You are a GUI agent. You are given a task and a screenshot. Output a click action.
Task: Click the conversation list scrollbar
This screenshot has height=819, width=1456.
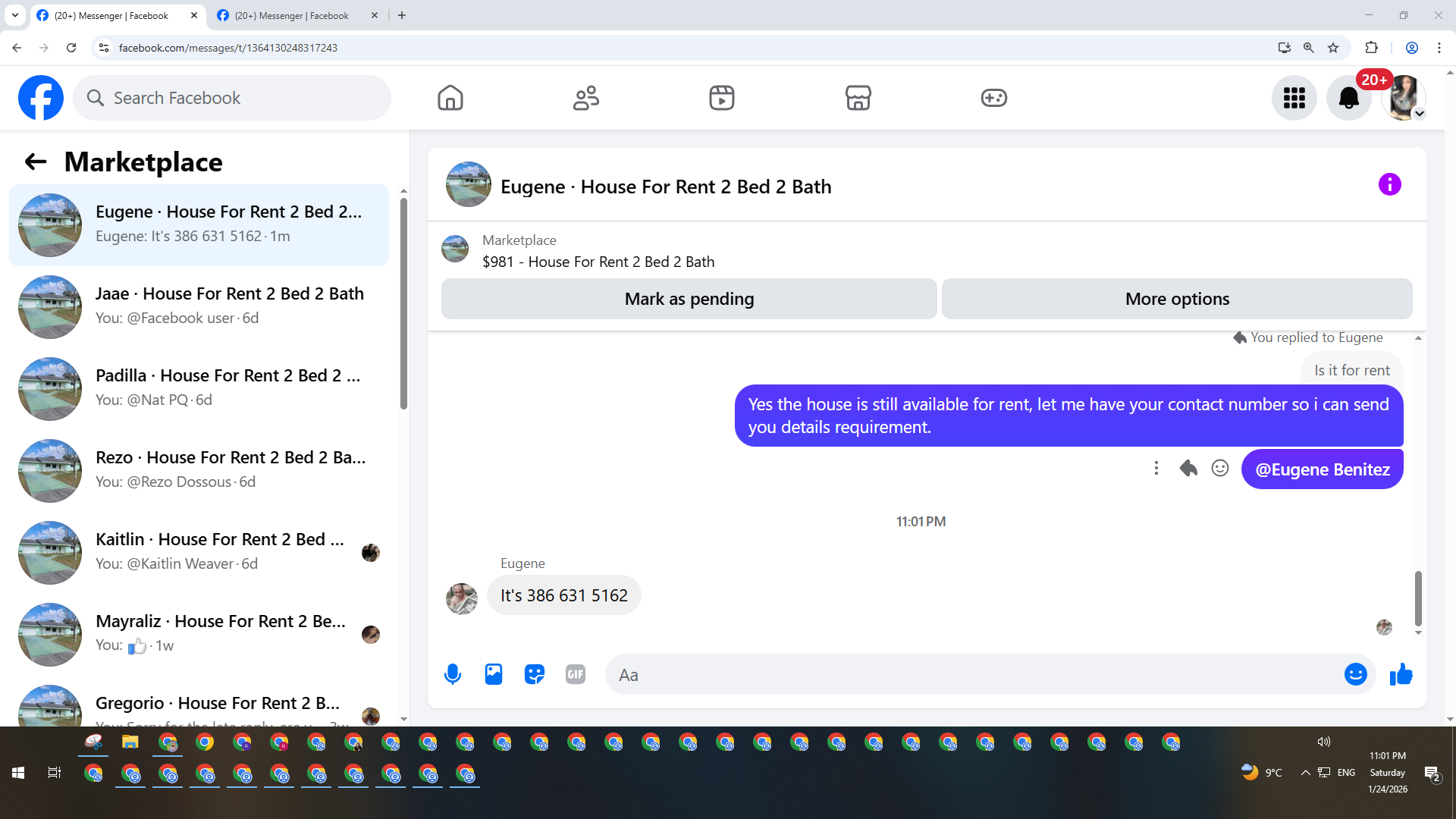403,303
